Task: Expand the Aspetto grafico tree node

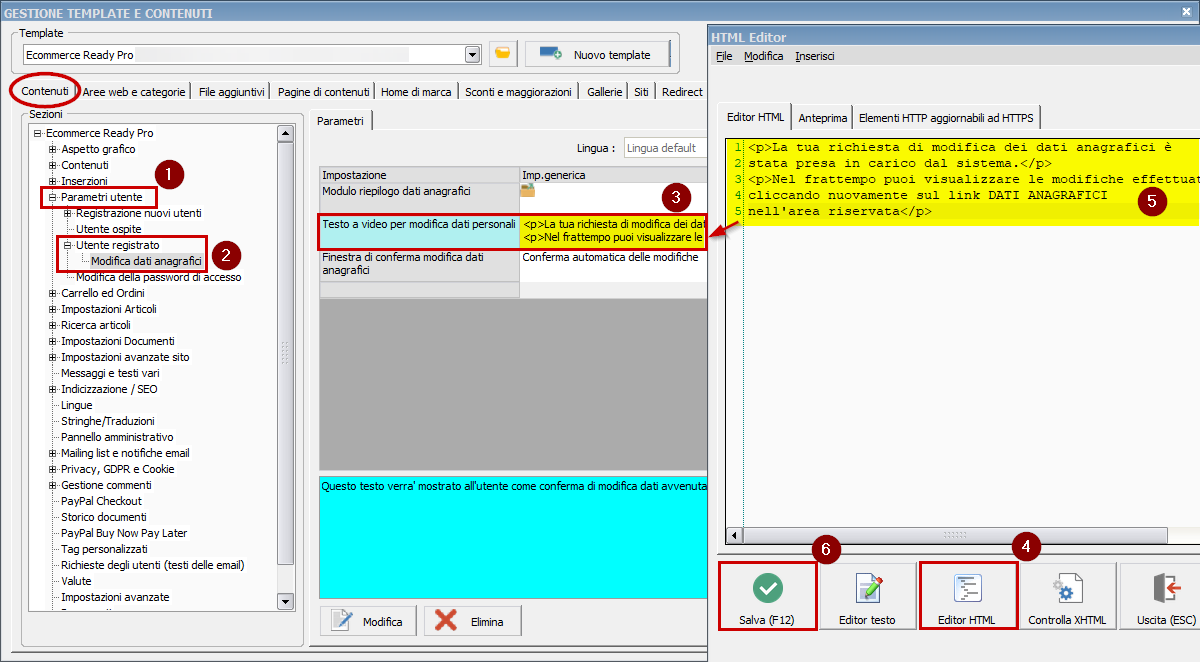Action: tap(53, 149)
